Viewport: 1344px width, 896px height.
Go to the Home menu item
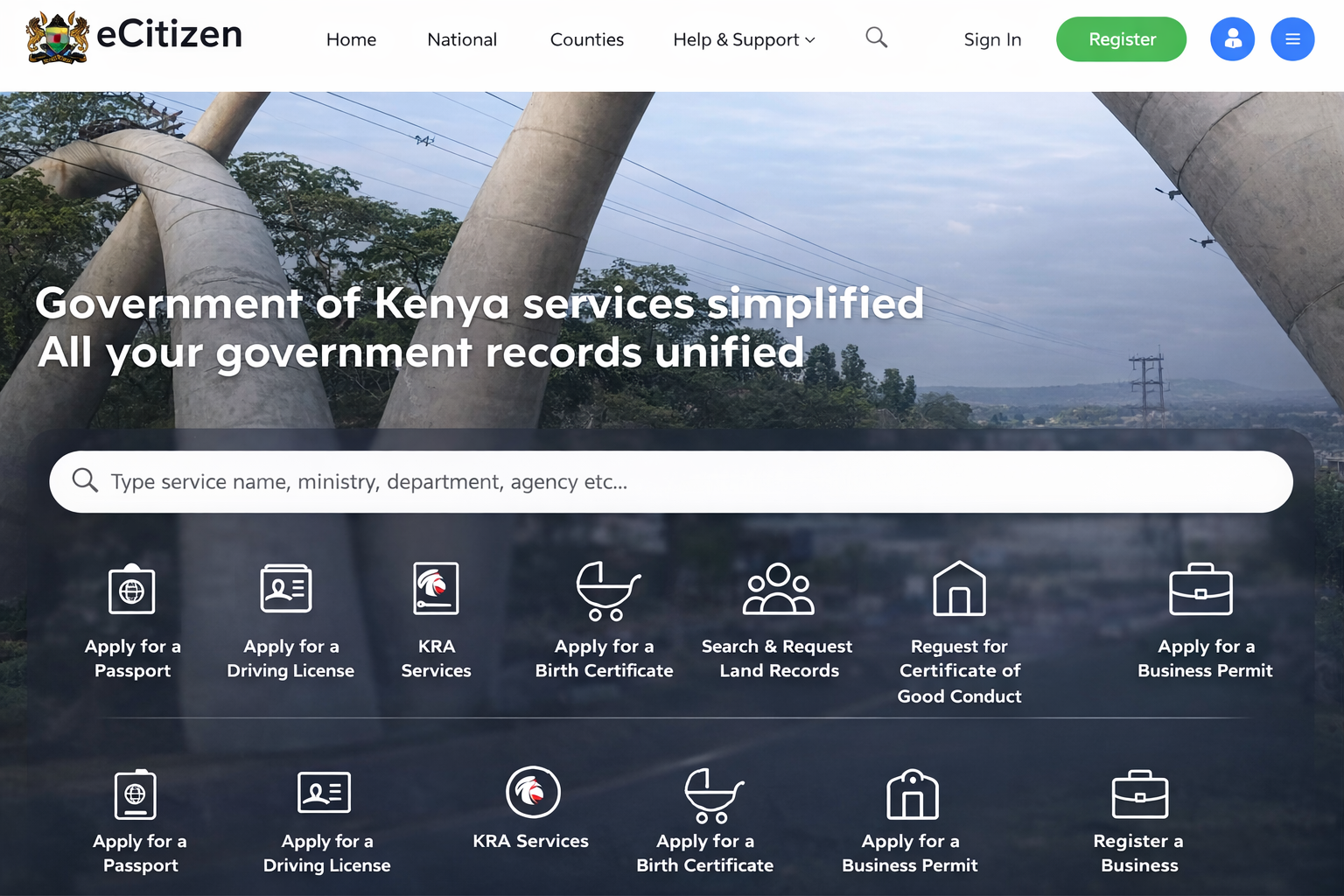351,39
